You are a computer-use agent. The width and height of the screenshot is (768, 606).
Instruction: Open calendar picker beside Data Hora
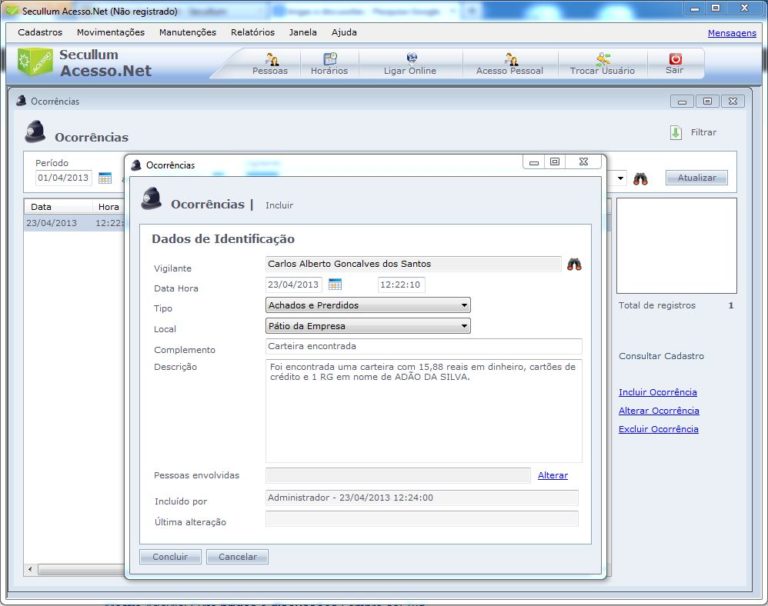[x=335, y=285]
